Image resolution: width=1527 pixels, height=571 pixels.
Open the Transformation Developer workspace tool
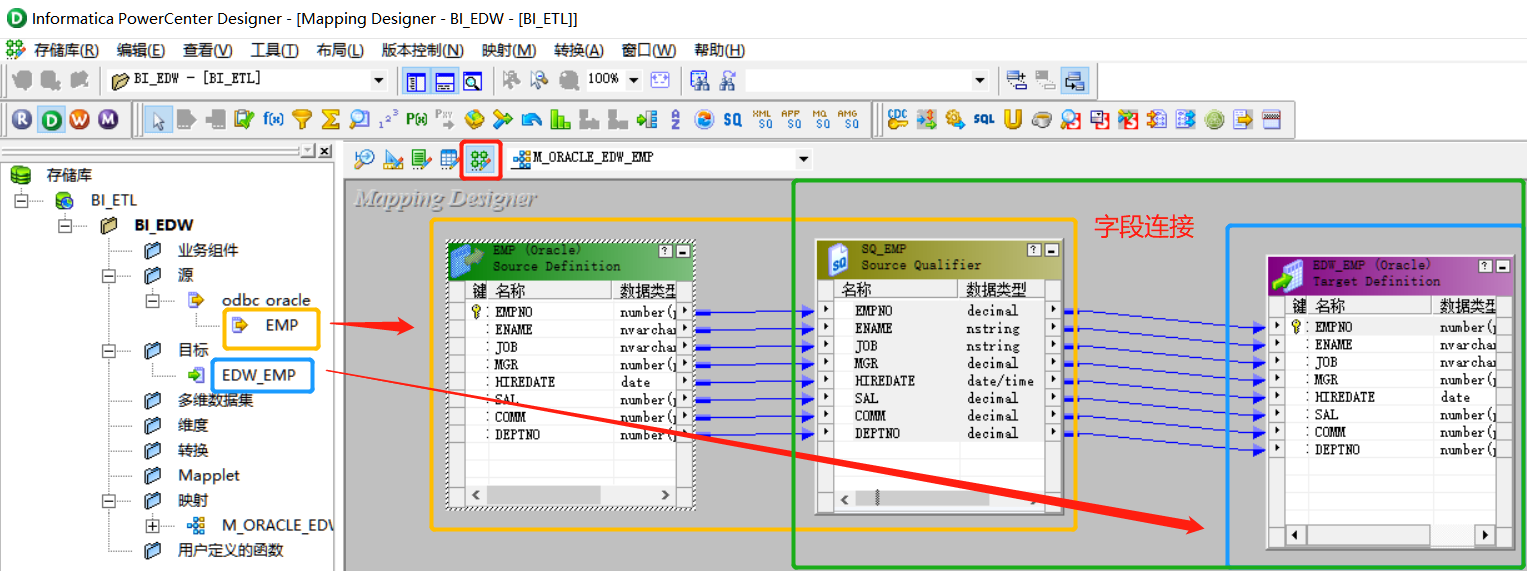[x=422, y=159]
